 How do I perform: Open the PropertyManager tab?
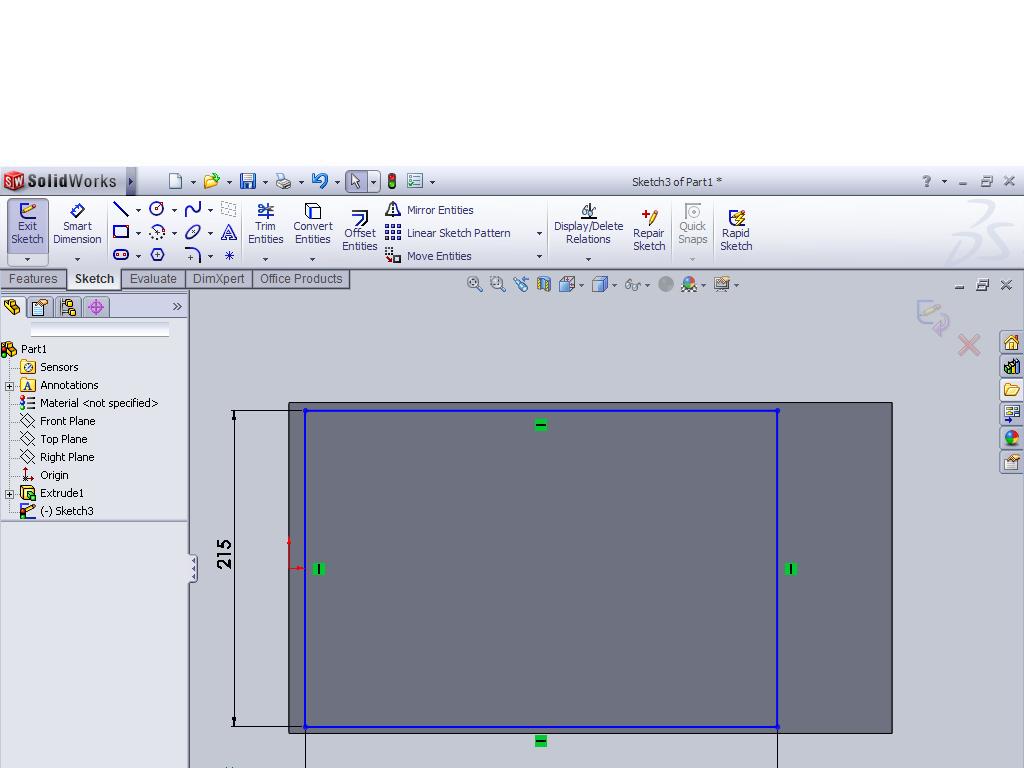[40, 307]
